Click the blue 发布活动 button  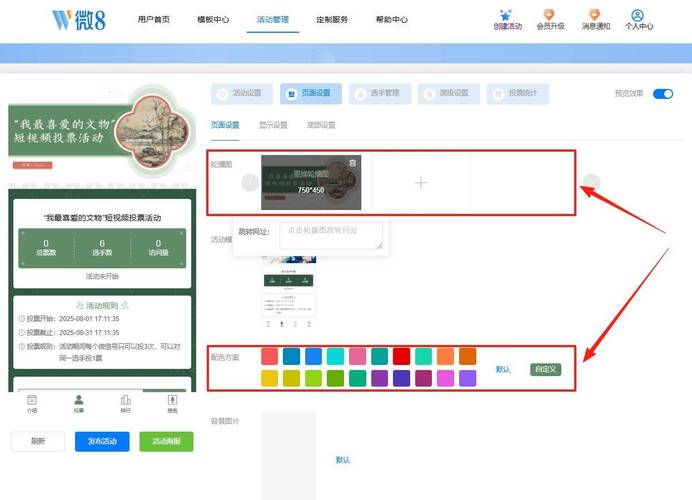click(102, 441)
